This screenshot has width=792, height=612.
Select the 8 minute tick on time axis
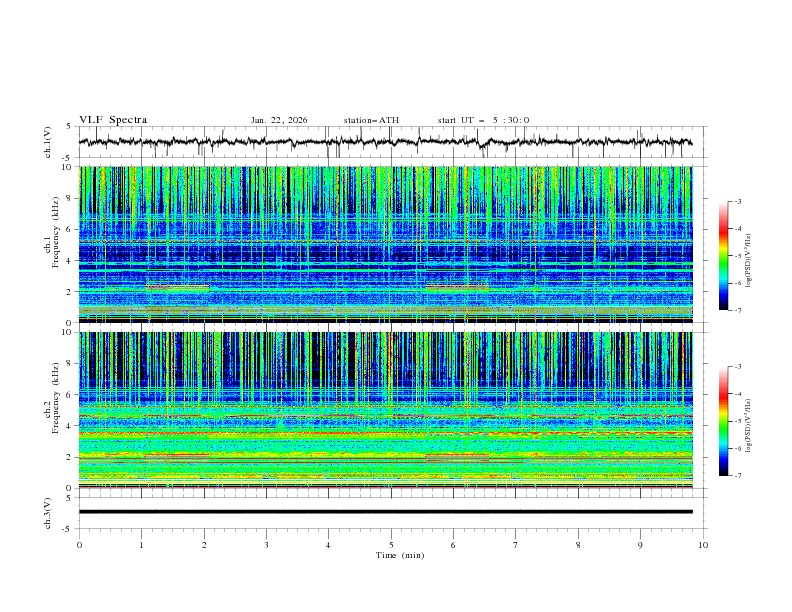pos(578,544)
